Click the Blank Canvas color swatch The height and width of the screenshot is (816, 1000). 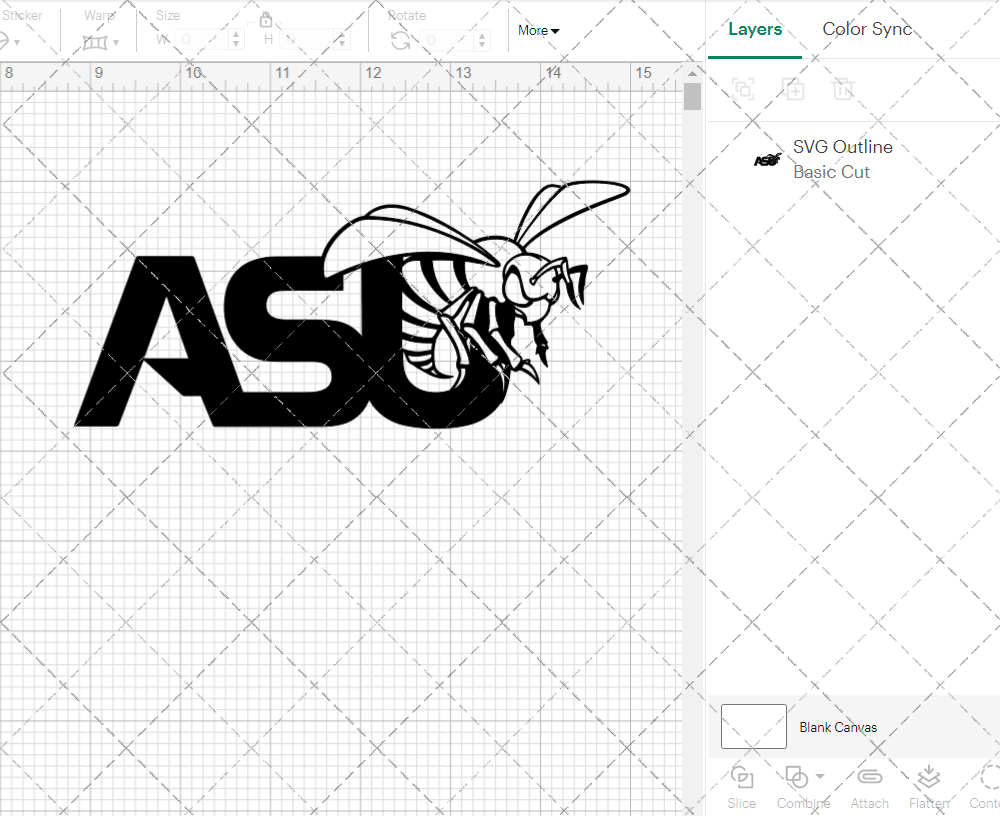point(753,727)
